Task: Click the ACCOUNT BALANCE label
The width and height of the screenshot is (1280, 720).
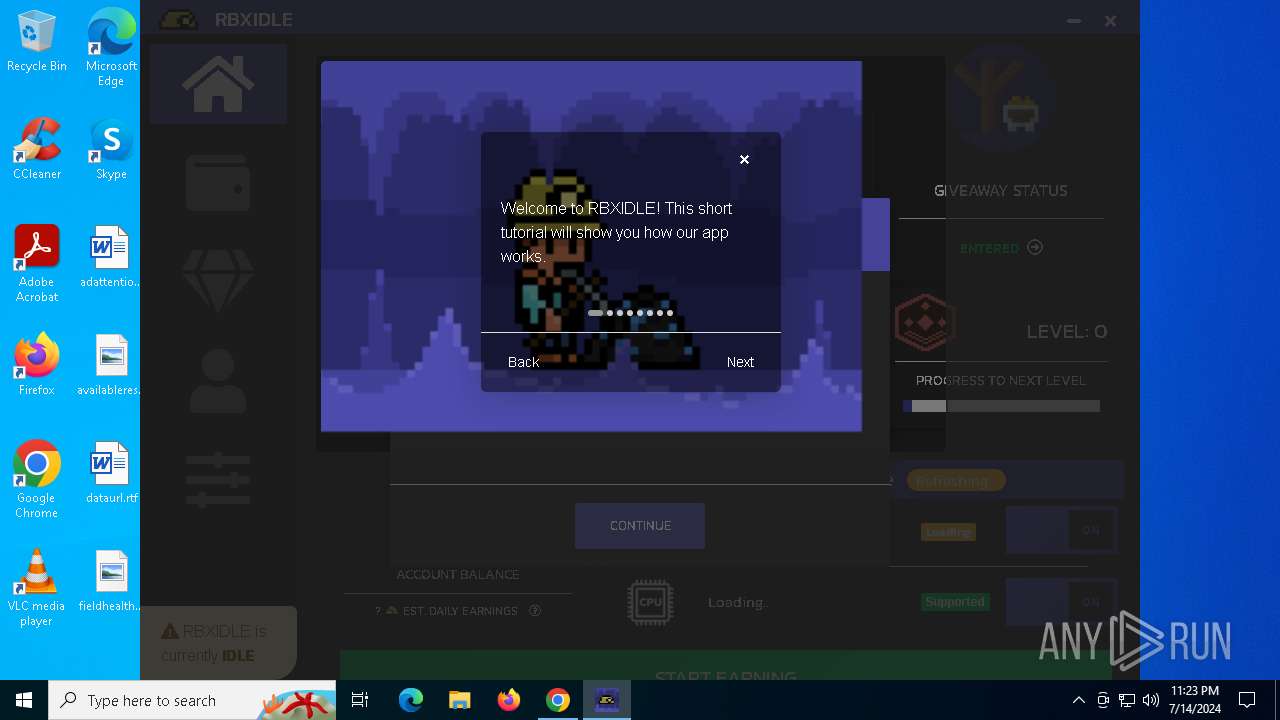Action: coord(458,574)
